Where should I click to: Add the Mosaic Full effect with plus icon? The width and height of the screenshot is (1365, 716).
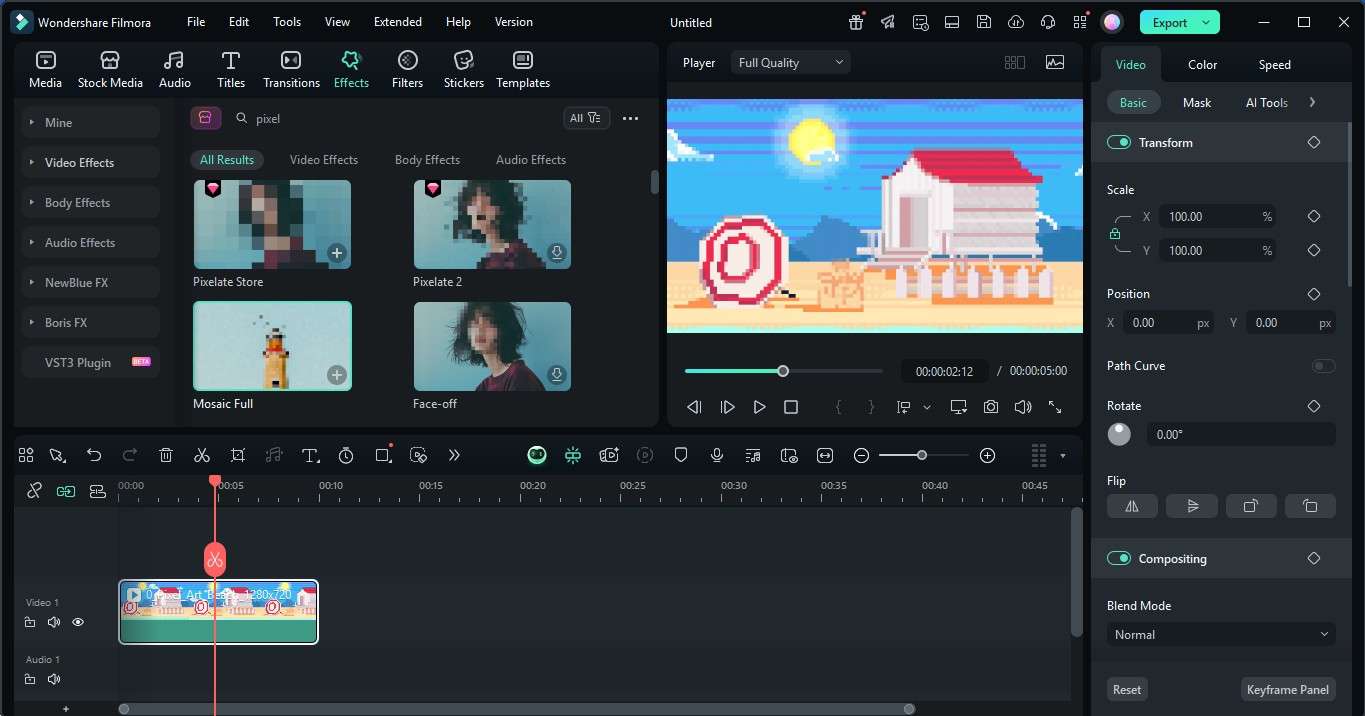(337, 375)
